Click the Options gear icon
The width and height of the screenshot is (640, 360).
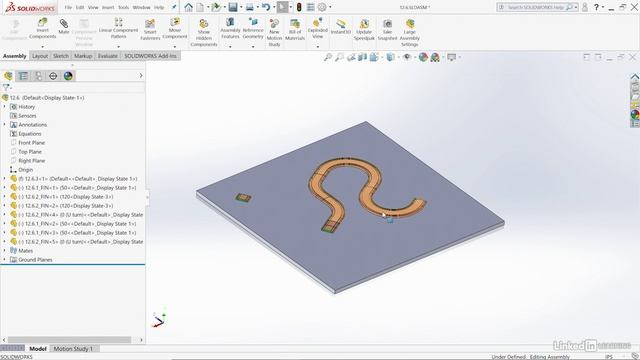coord(322,7)
